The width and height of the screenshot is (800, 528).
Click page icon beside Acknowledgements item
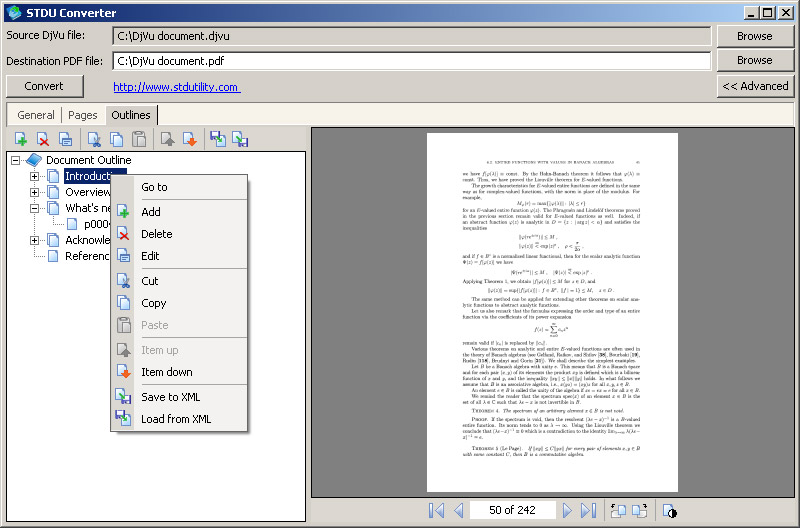pos(53,240)
